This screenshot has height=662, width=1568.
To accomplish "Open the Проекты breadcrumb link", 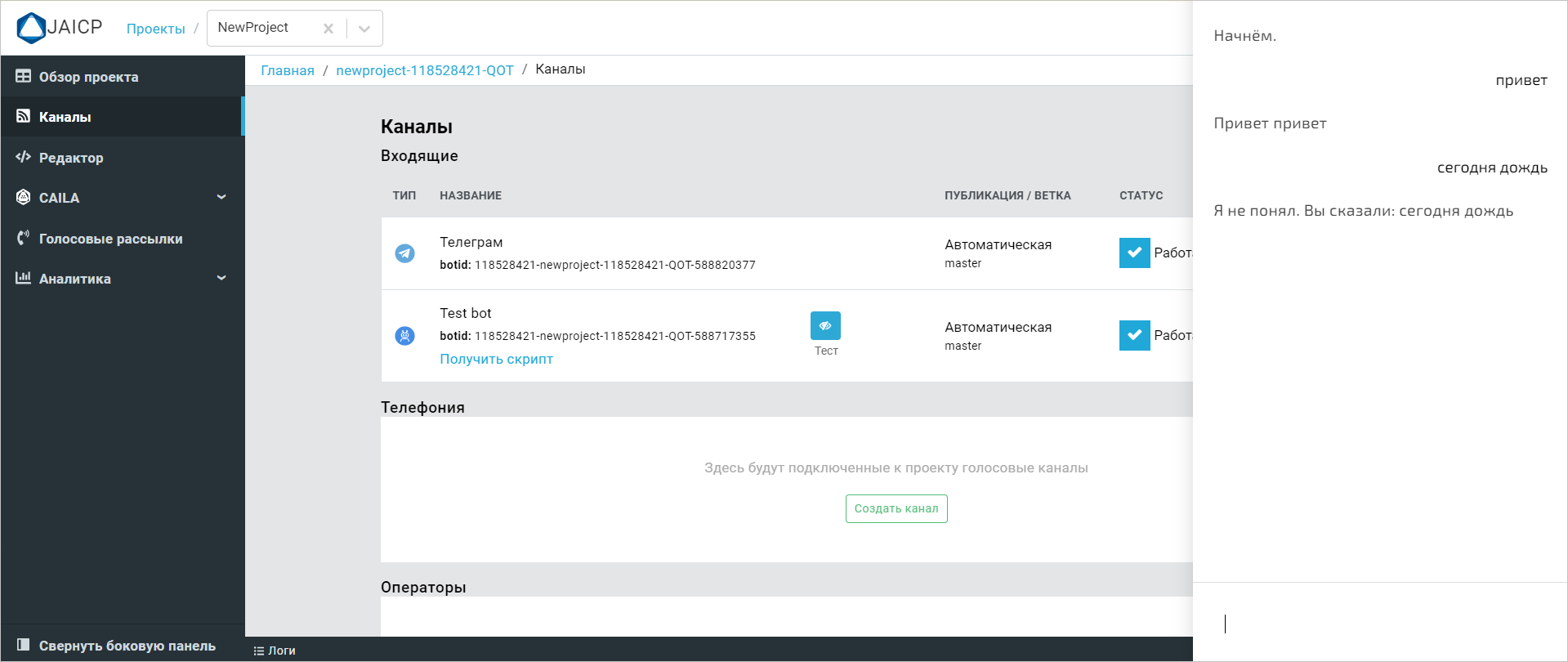I will pos(155,29).
